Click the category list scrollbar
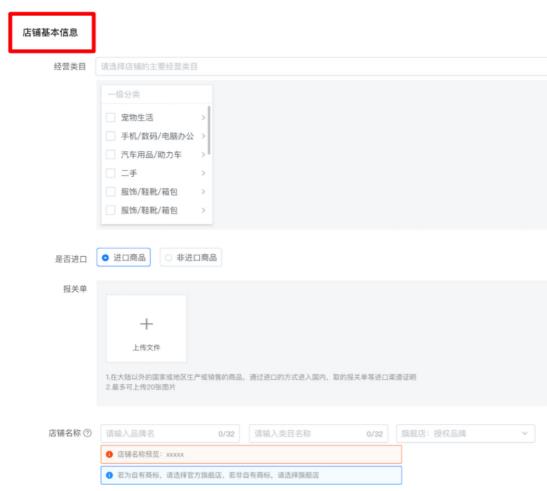The image size is (547, 491). (x=209, y=130)
